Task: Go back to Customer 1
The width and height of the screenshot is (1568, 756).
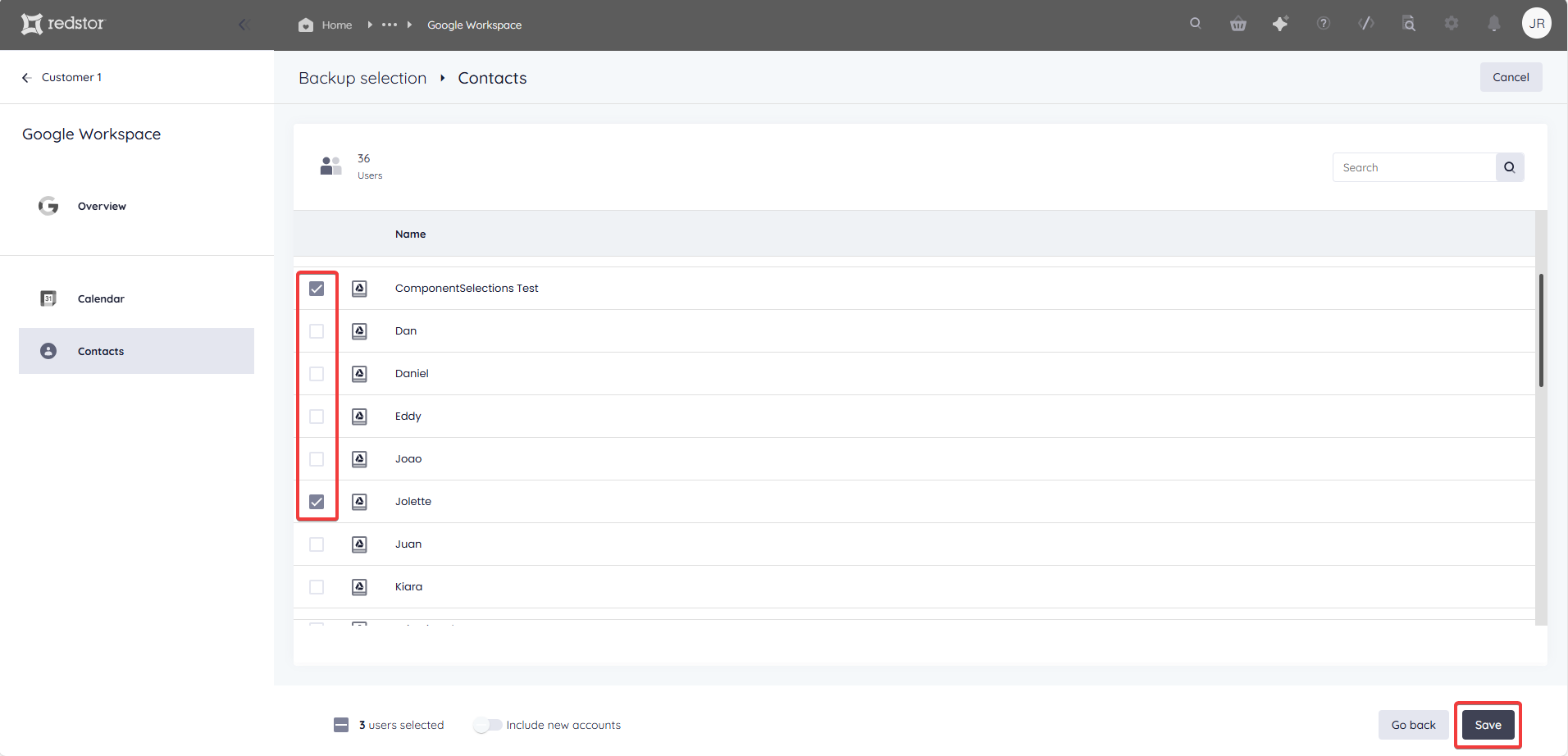Action: pyautogui.click(x=62, y=77)
